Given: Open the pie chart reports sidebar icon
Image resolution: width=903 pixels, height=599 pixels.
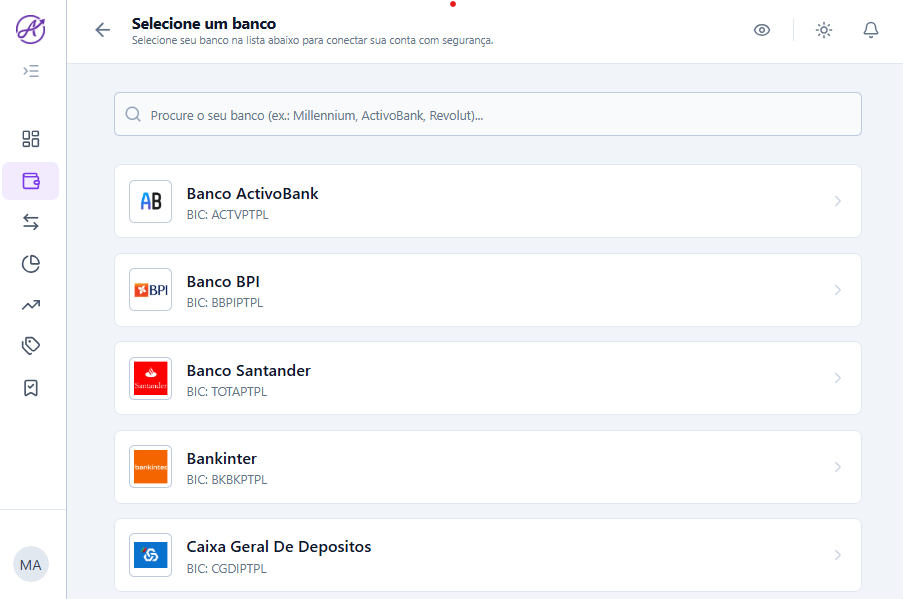Looking at the screenshot, I should point(30,264).
